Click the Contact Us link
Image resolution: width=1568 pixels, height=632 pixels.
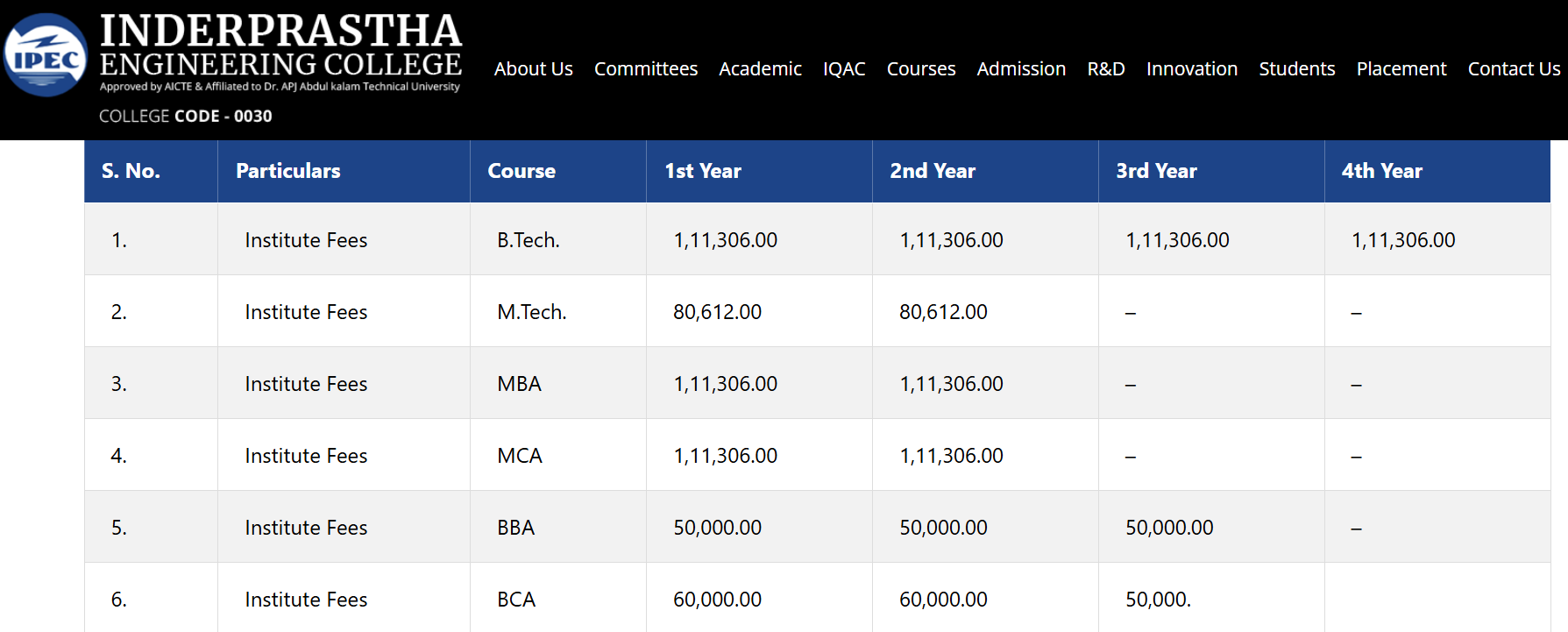pos(1514,68)
